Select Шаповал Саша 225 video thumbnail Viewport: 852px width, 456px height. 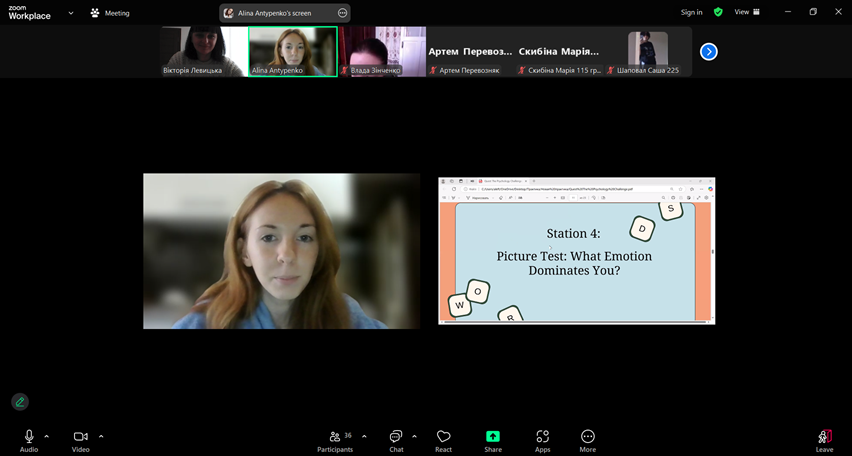coord(648,52)
